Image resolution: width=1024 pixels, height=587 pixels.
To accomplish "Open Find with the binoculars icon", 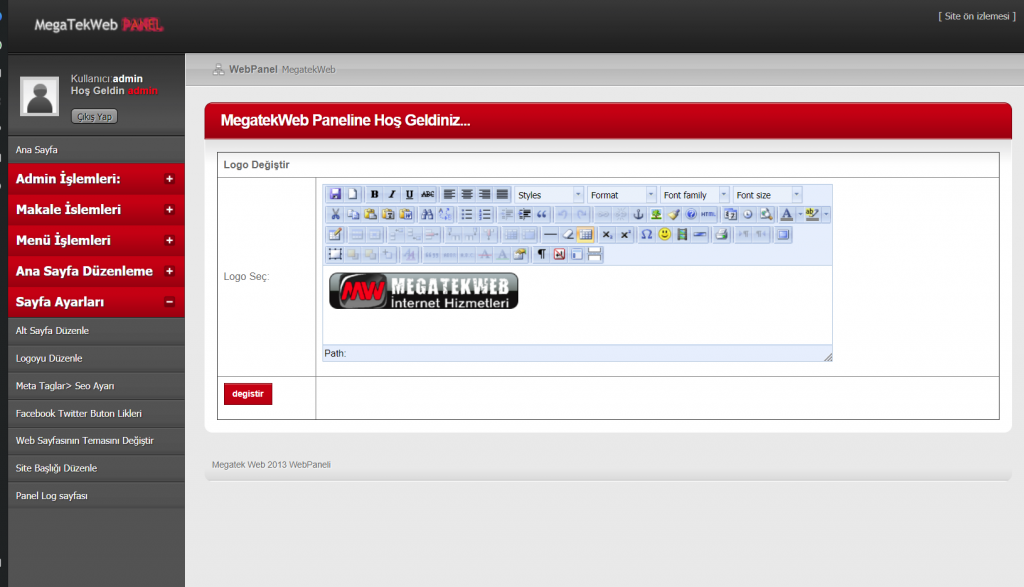I will click(427, 214).
